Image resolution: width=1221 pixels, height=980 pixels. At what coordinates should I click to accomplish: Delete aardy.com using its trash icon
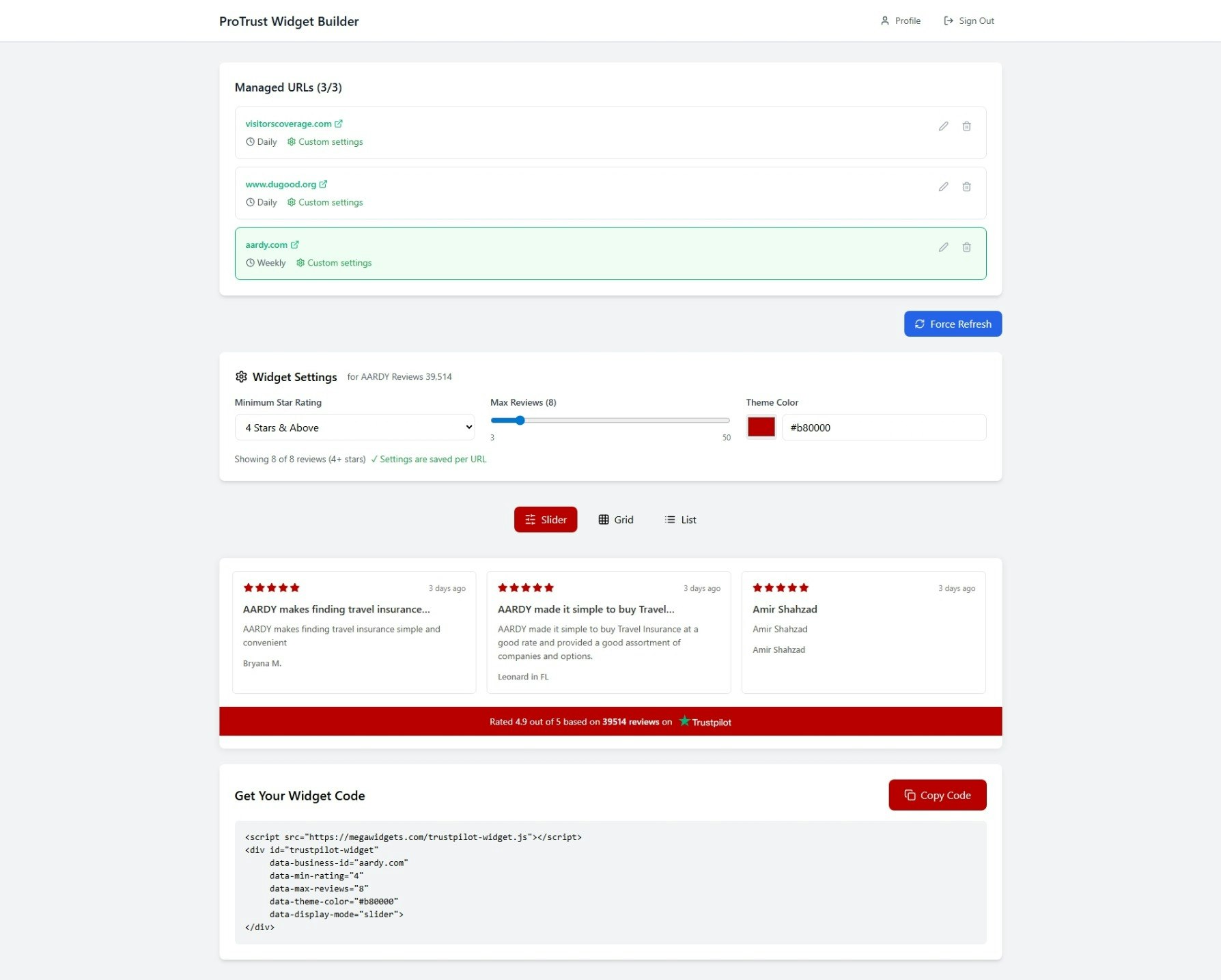coord(967,247)
